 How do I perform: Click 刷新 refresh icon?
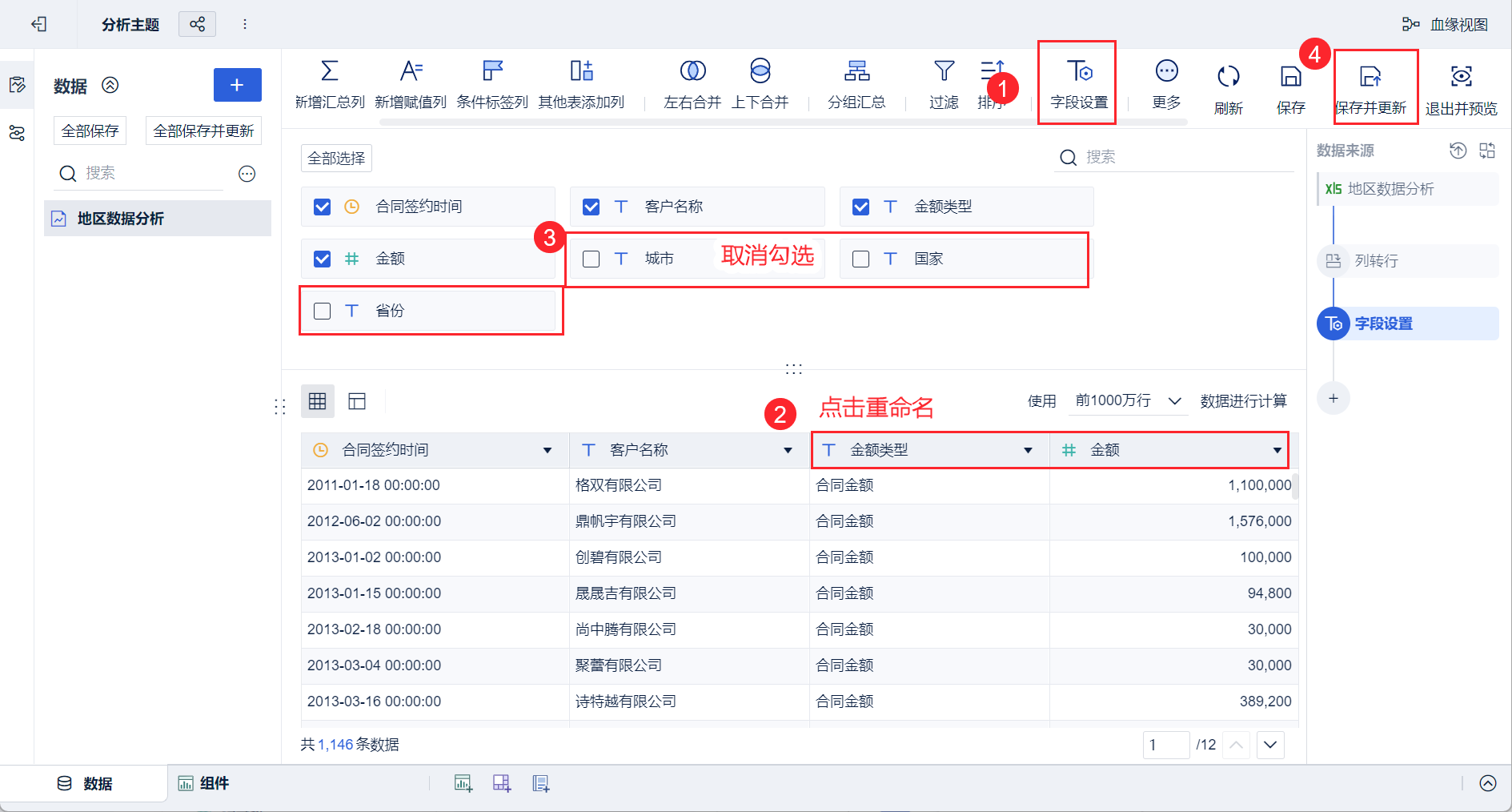click(x=1229, y=77)
